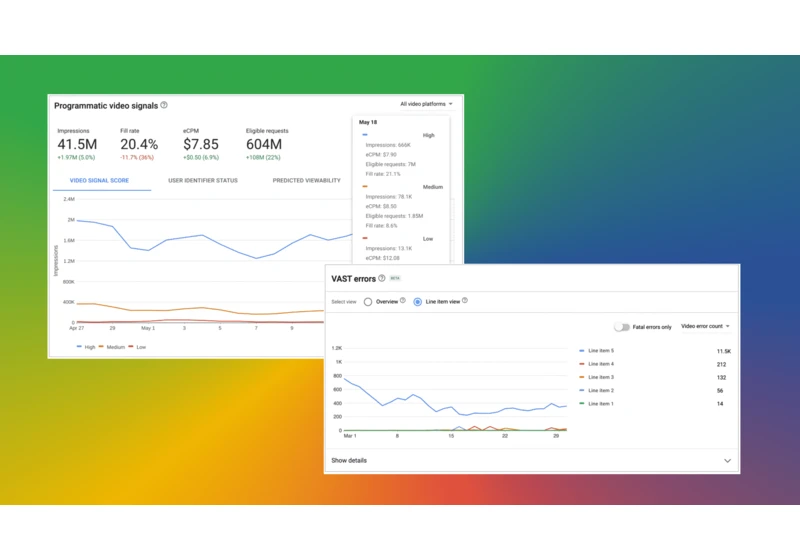Click the $7.85 eCPM value
Image resolution: width=800 pixels, height=560 pixels.
coord(201,144)
